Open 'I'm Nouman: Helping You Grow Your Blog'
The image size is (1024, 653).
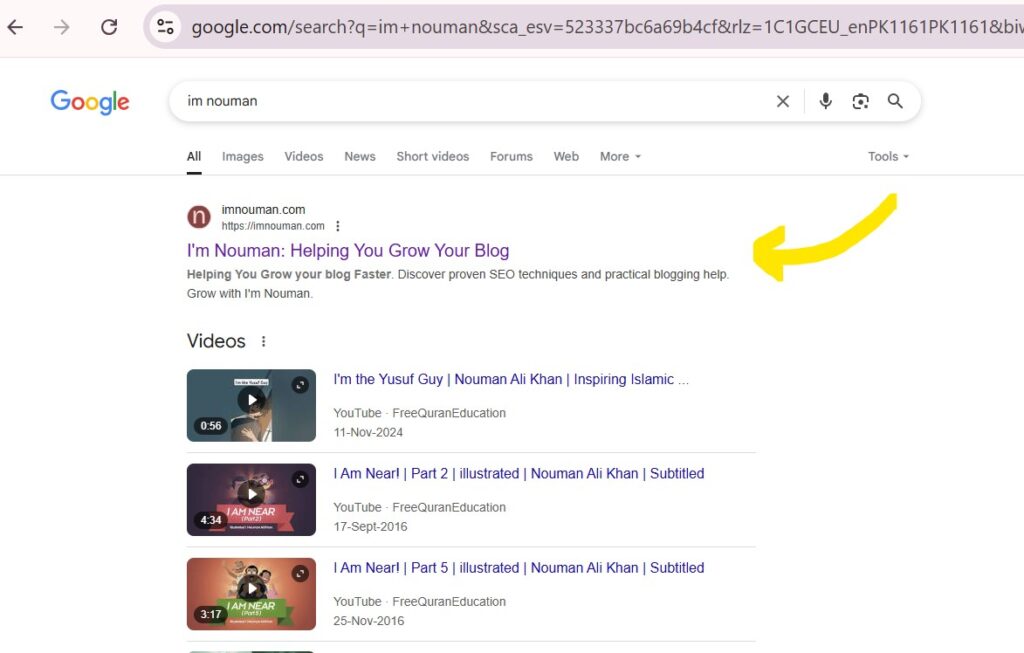click(348, 251)
